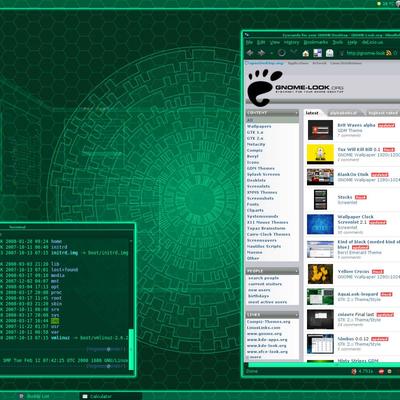Image resolution: width=400 pixels, height=400 pixels.
Task: Open Compiz category link
Action: point(255,150)
